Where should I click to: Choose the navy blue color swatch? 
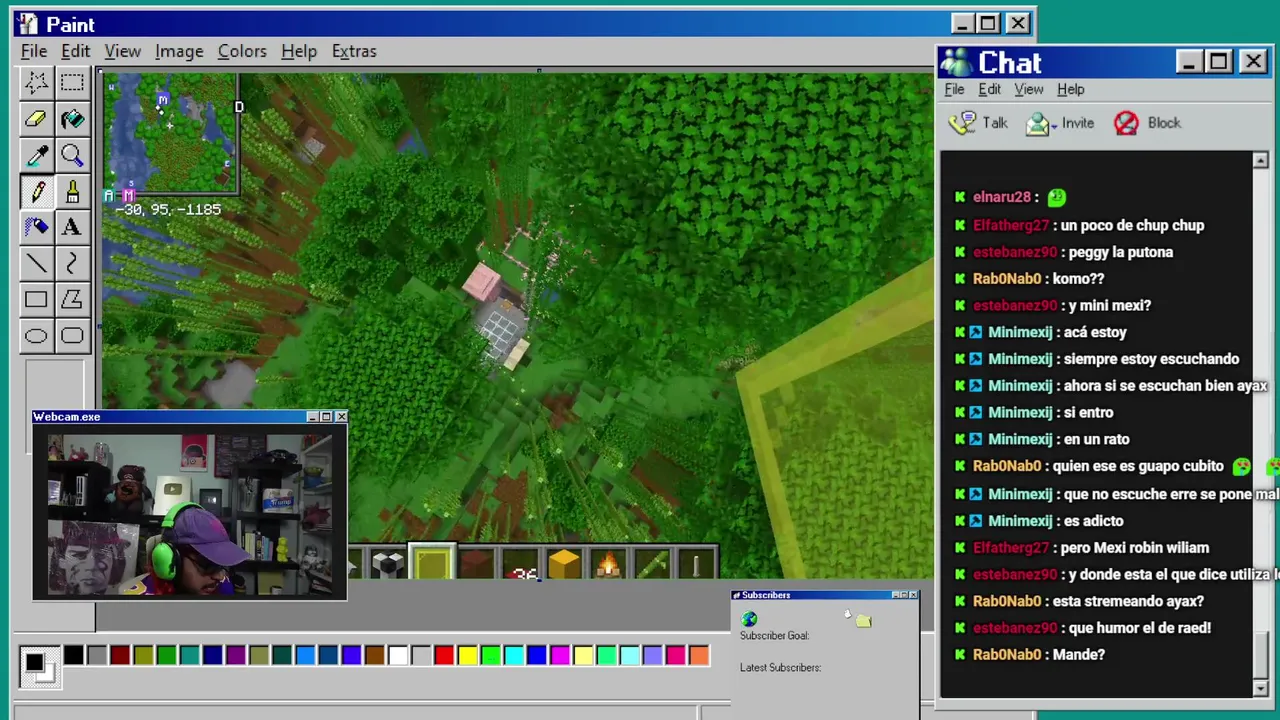point(212,656)
